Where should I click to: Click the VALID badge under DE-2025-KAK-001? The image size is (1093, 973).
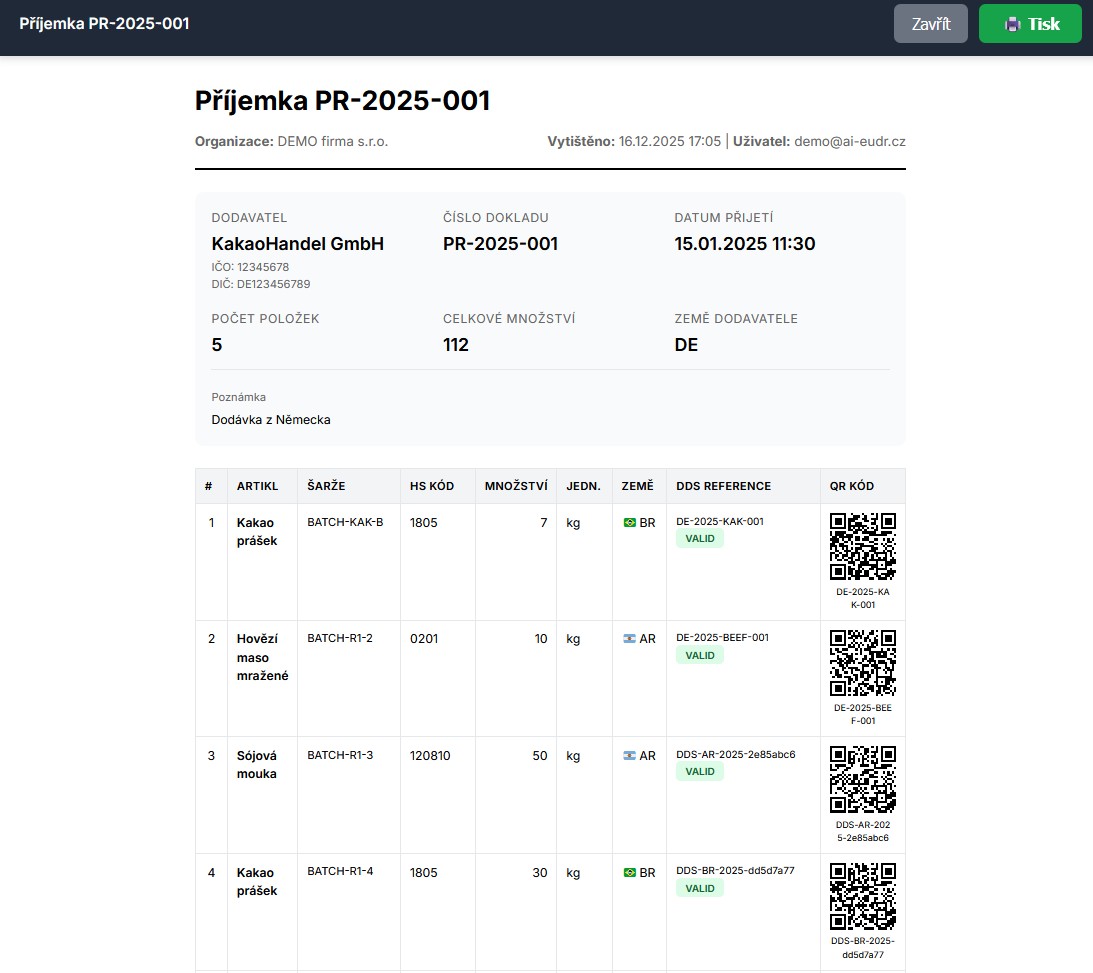point(700,539)
